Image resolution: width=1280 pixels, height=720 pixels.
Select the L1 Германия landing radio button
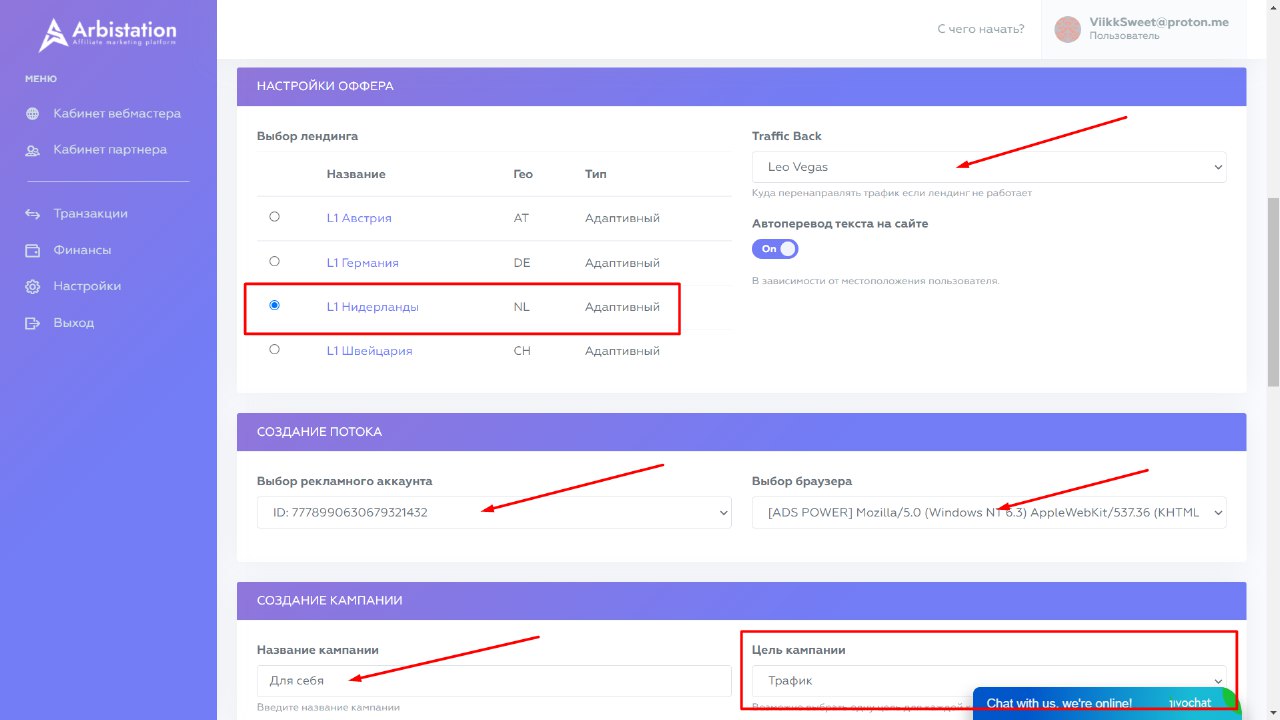coord(275,261)
